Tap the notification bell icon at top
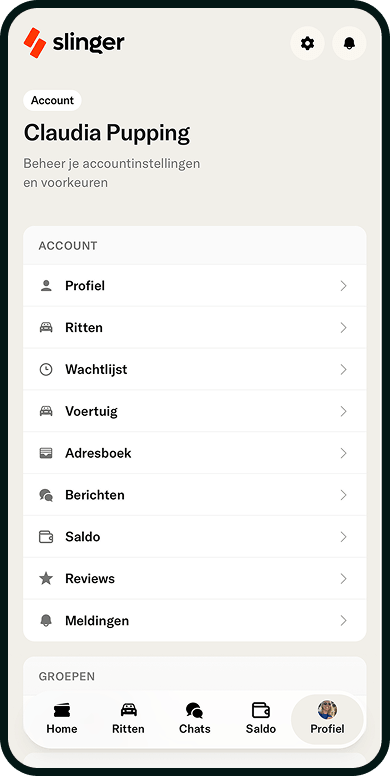 349,44
